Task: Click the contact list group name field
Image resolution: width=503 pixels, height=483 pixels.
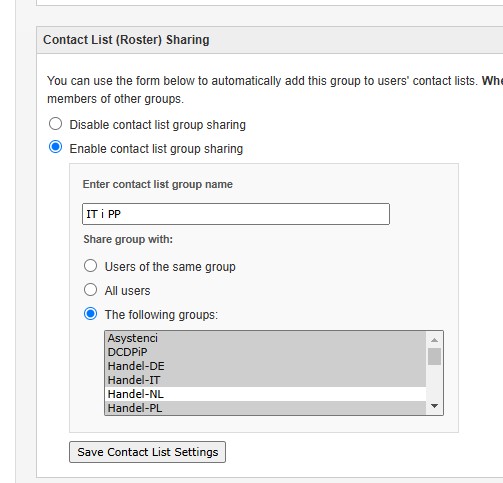Action: point(236,214)
